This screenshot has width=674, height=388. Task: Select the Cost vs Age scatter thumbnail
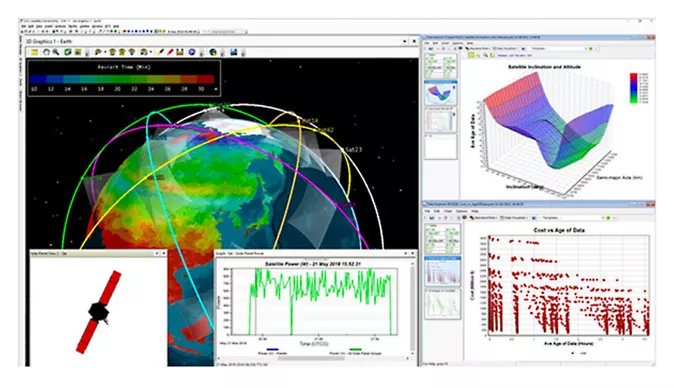pos(443,271)
